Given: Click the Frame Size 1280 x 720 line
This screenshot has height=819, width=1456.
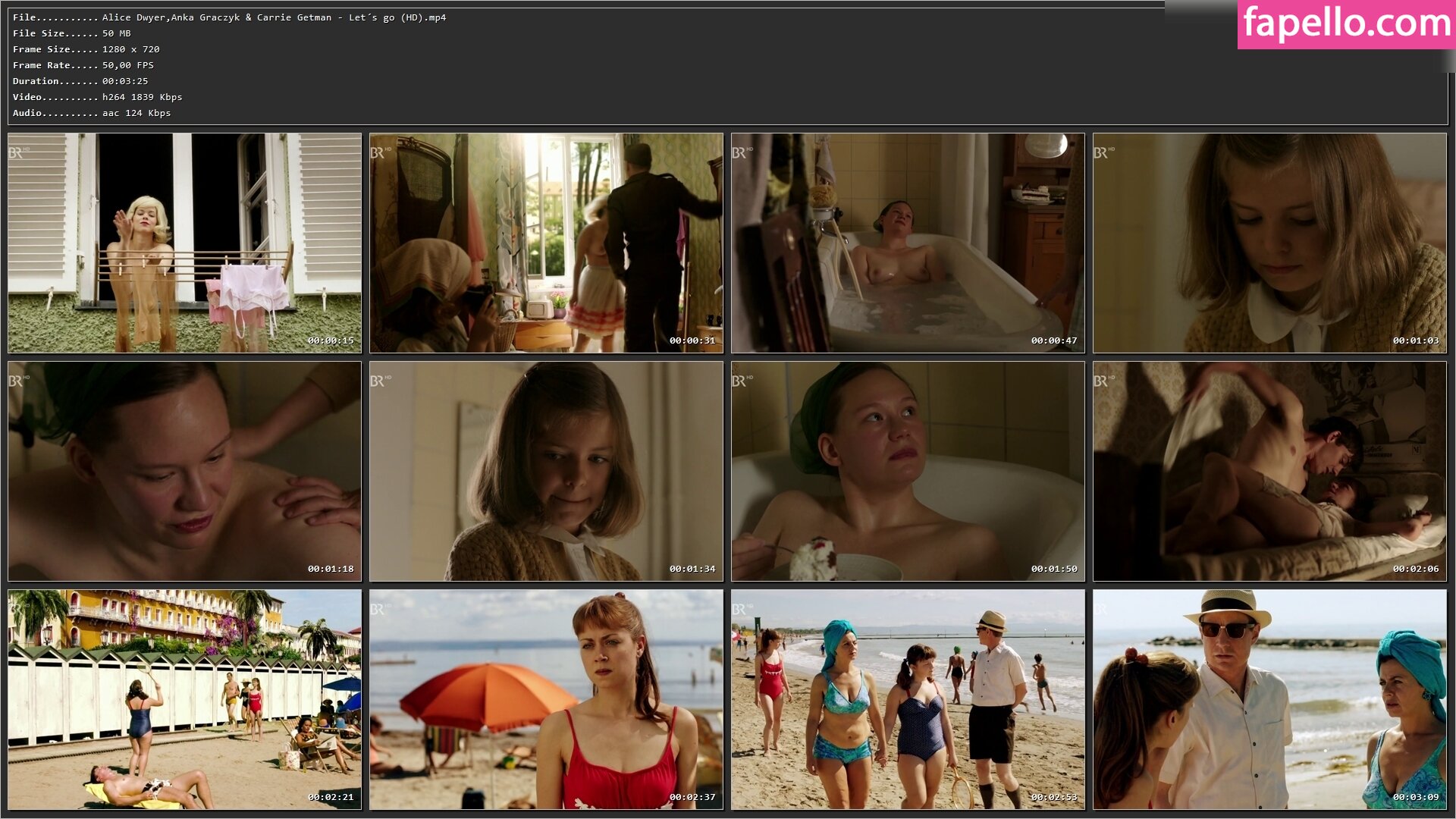Looking at the screenshot, I should pyautogui.click(x=86, y=49).
